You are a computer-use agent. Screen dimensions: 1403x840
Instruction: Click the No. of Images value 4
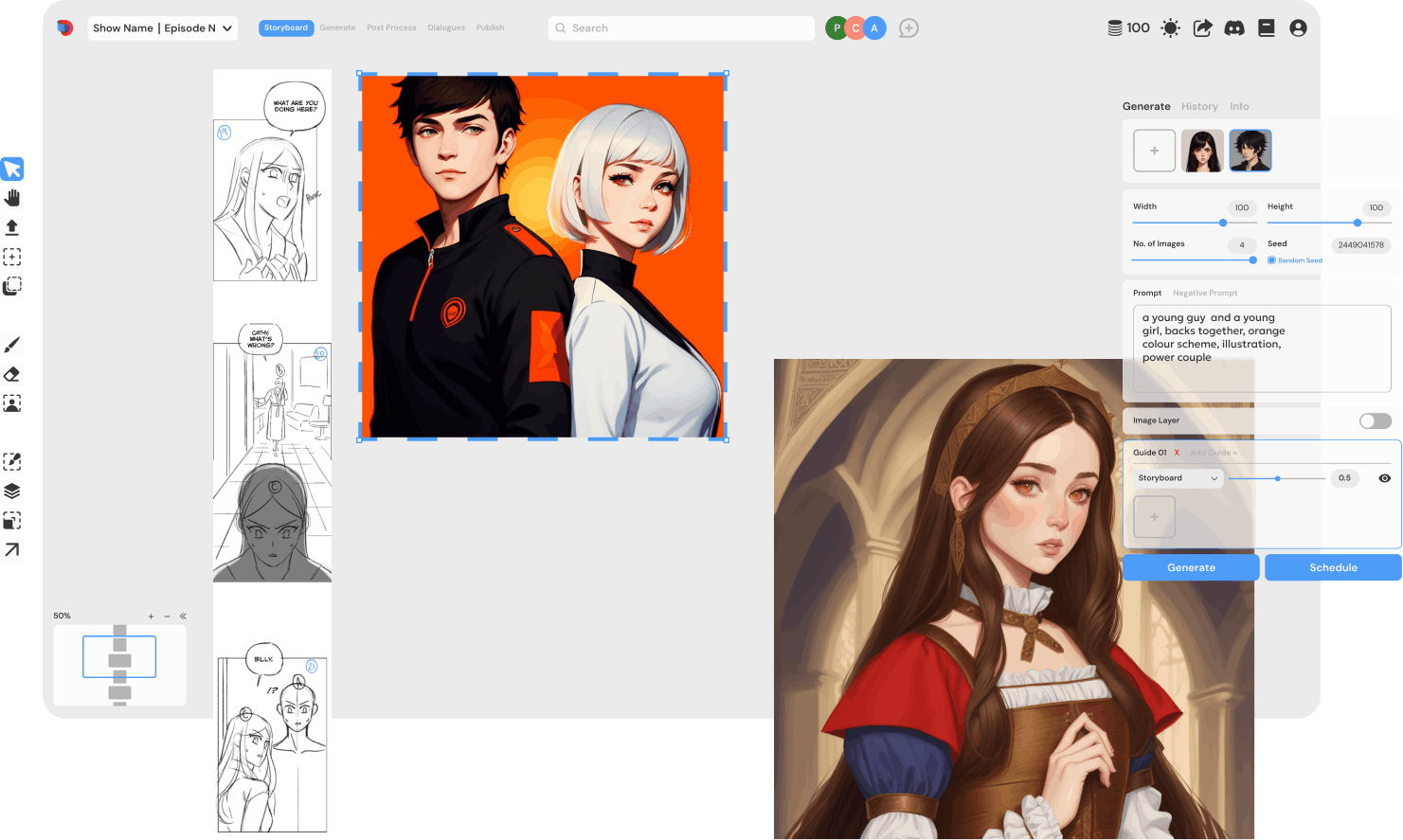coord(1241,245)
